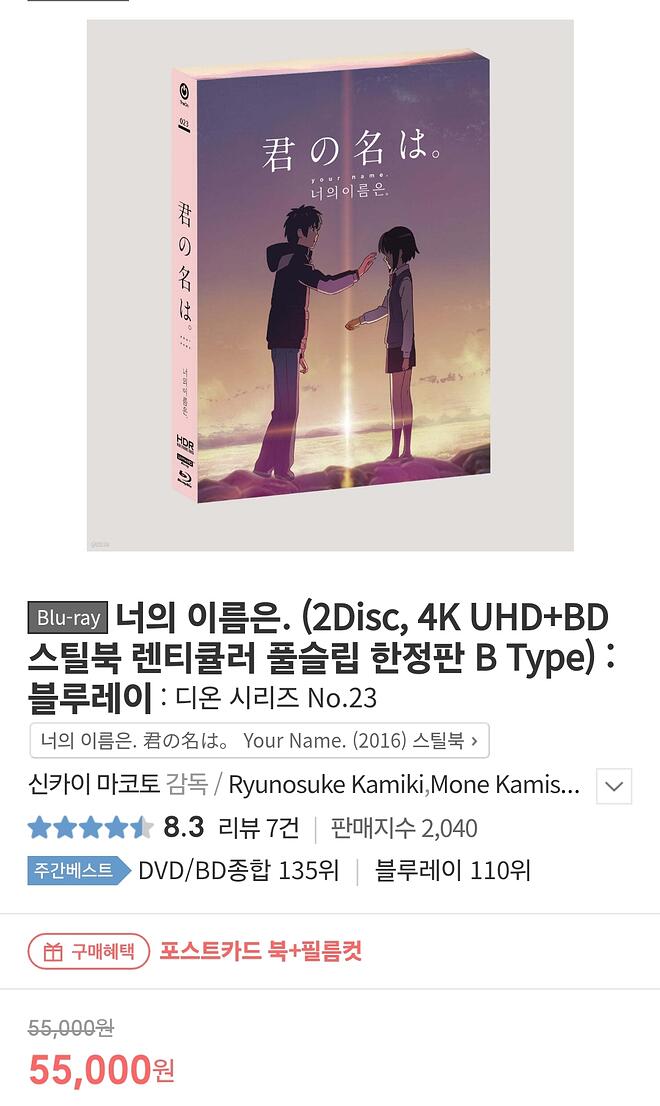View 리뷰 7건 reviews

click(x=259, y=827)
